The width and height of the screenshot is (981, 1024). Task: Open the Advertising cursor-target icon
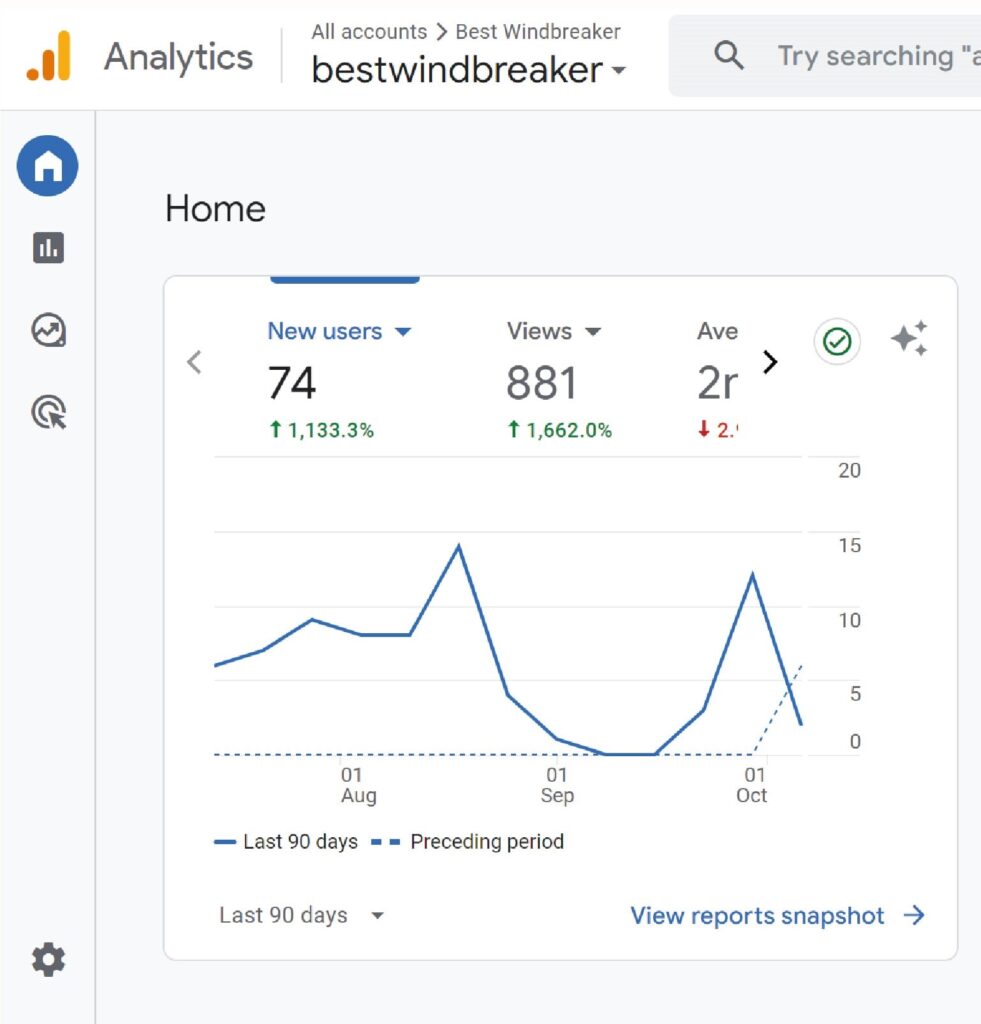click(x=49, y=413)
